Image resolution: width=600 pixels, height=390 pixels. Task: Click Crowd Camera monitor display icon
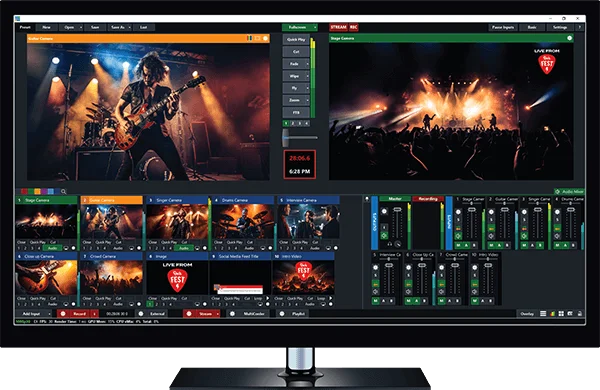click(131, 304)
